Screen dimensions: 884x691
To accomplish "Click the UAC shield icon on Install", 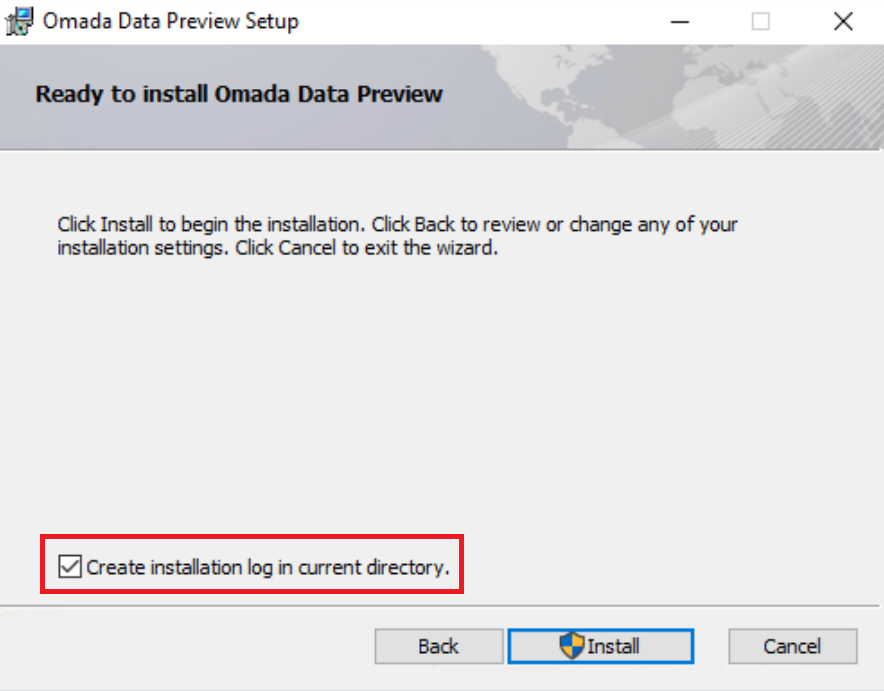I will pos(572,645).
